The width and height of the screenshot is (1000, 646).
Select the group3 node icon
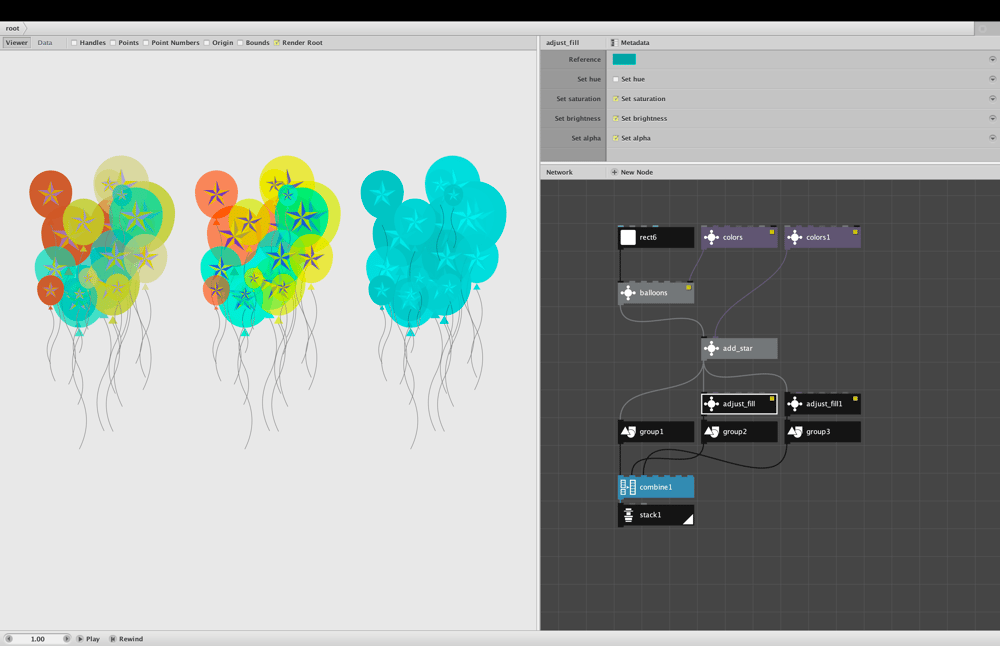pyautogui.click(x=795, y=432)
